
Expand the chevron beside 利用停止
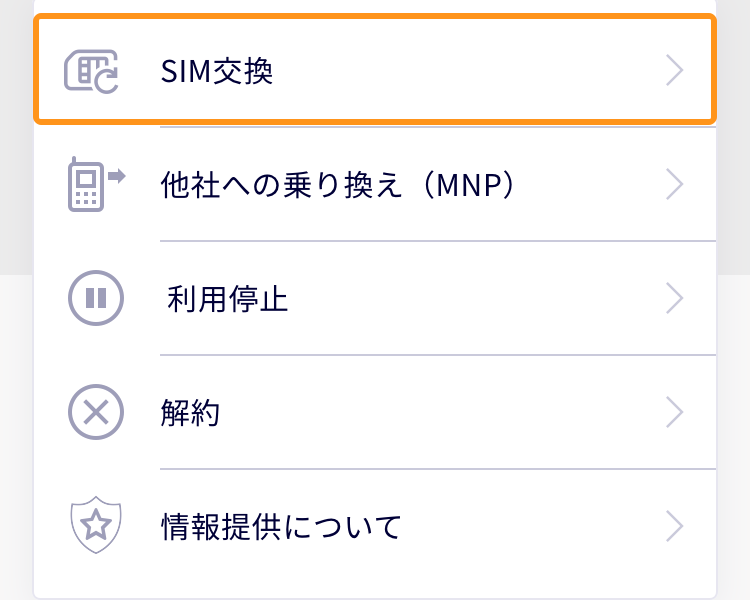[x=674, y=298]
